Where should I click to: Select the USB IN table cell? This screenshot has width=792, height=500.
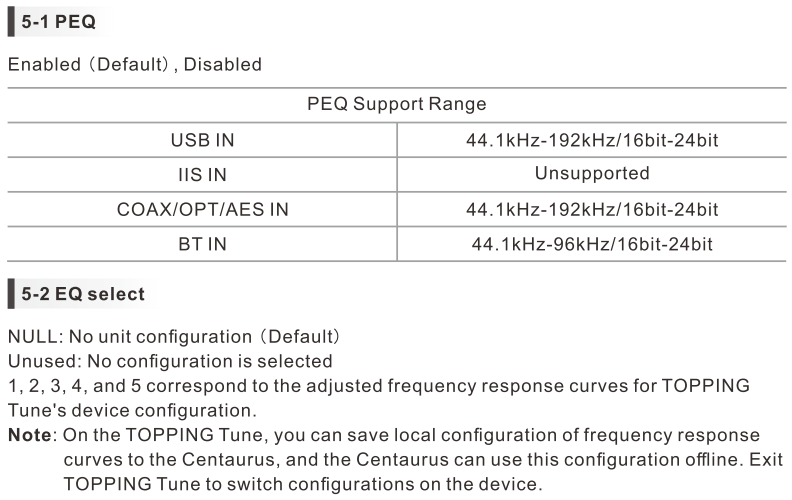click(x=202, y=140)
